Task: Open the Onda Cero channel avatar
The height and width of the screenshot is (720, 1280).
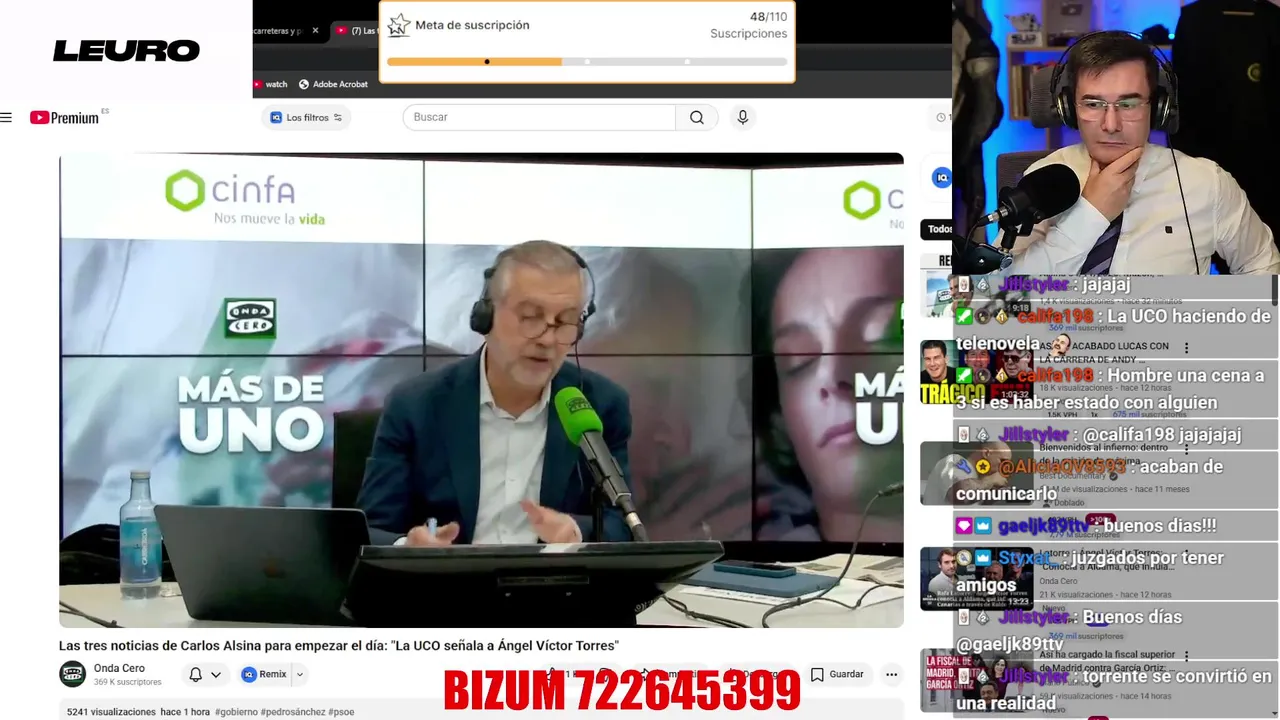Action: pos(73,674)
